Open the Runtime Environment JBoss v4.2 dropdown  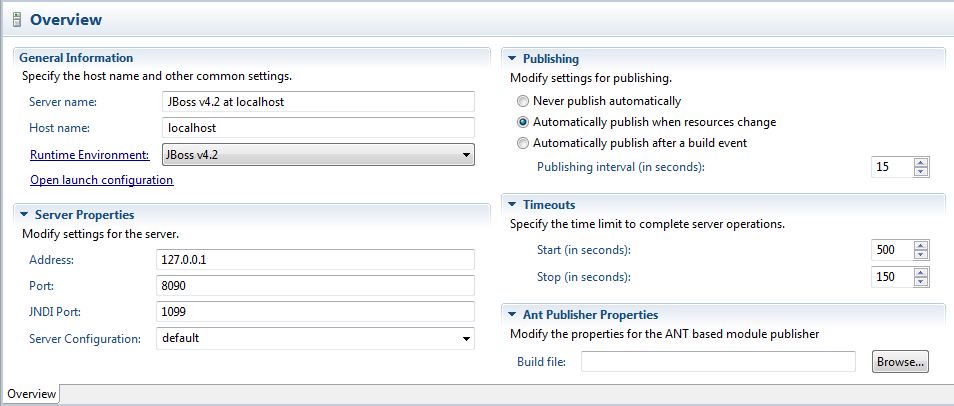[318, 155]
